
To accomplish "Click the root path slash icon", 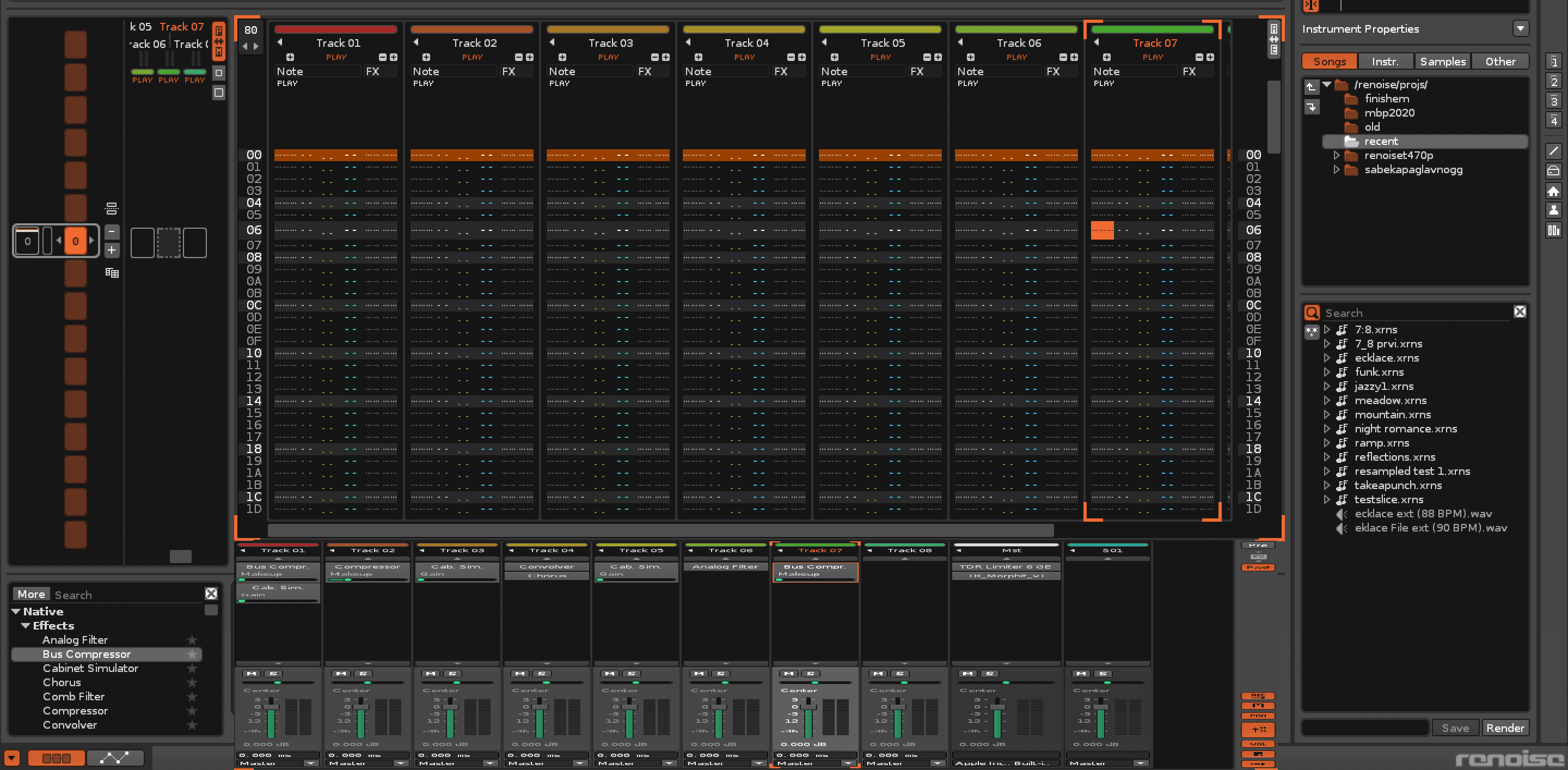I will [1553, 151].
